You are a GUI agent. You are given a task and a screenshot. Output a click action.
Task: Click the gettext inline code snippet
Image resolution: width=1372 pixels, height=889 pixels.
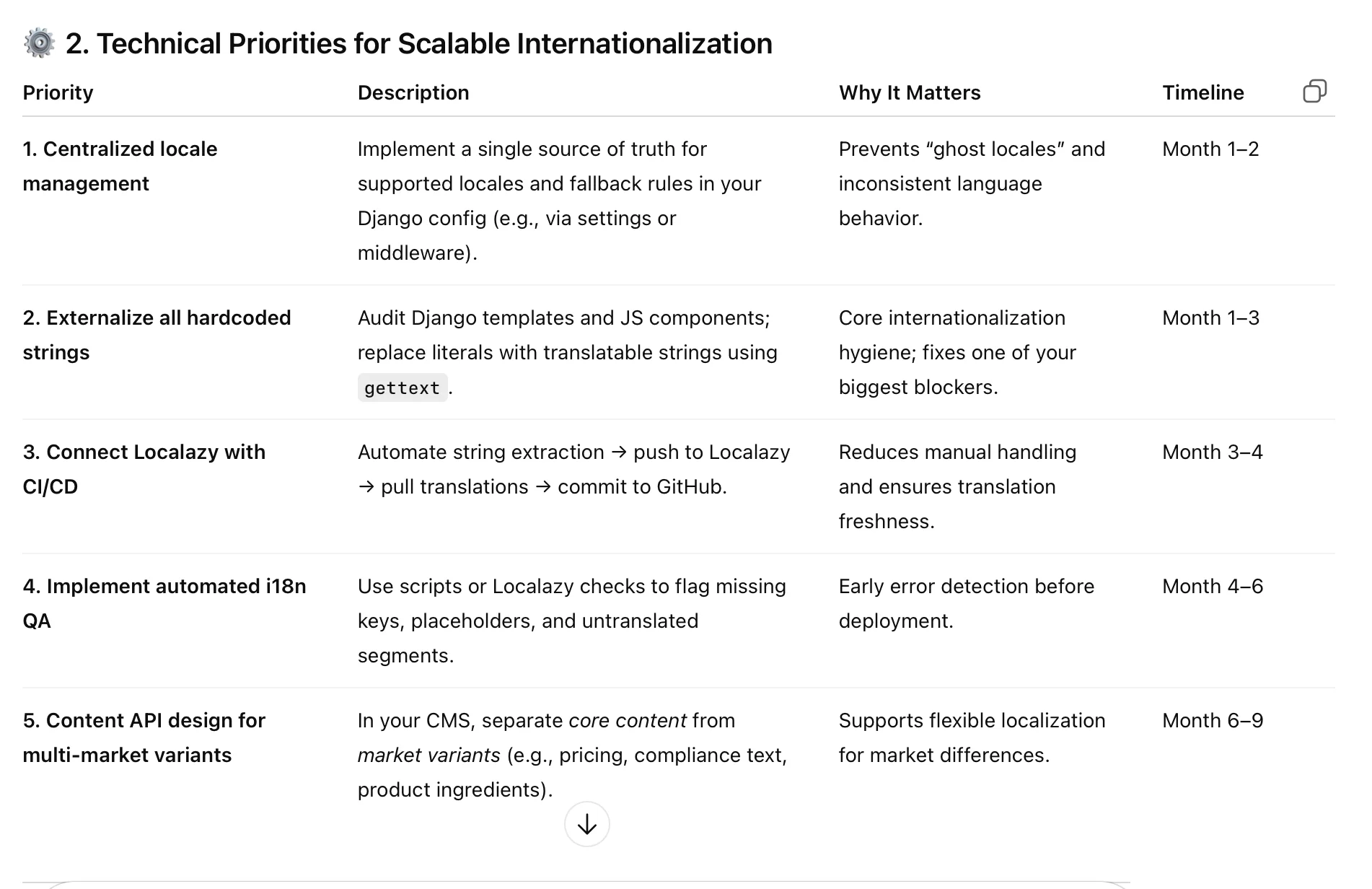pyautogui.click(x=402, y=388)
